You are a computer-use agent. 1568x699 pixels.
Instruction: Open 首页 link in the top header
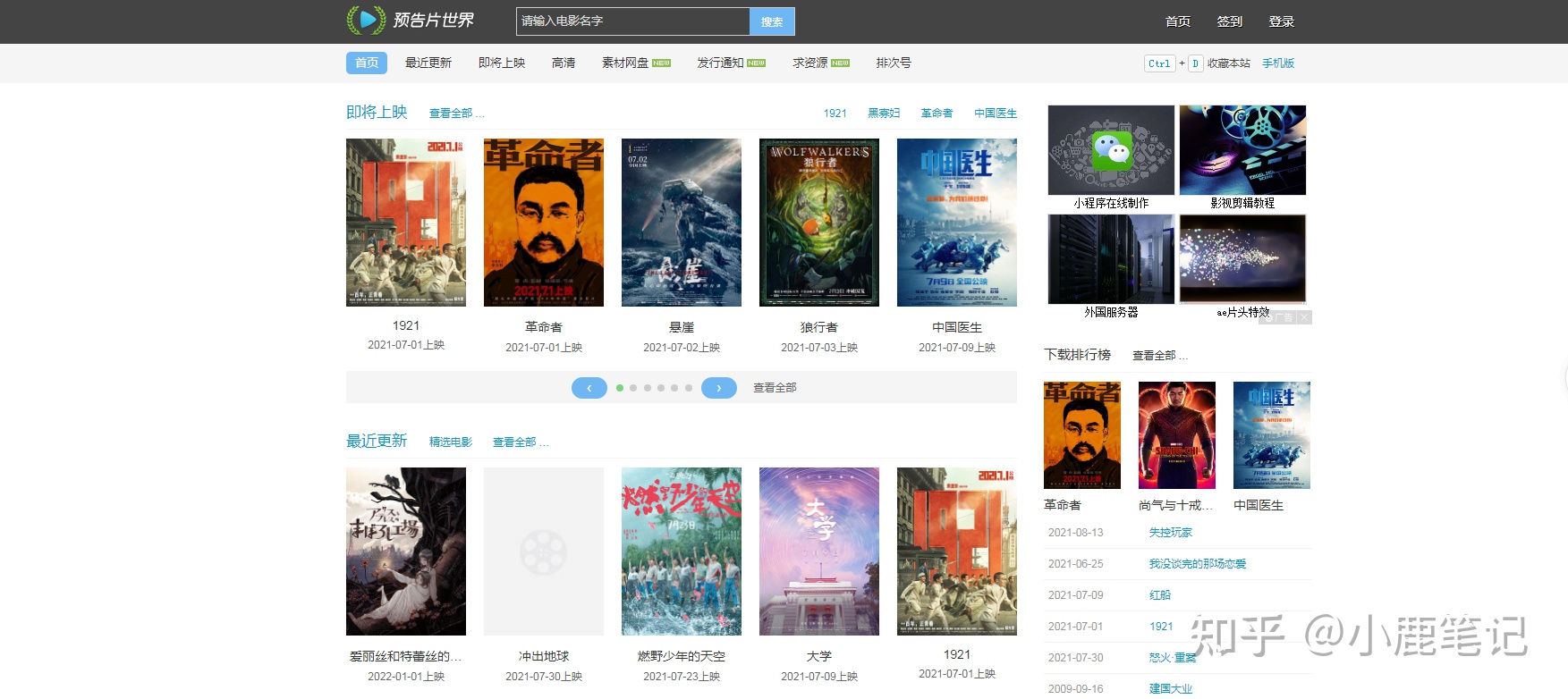coord(1178,21)
